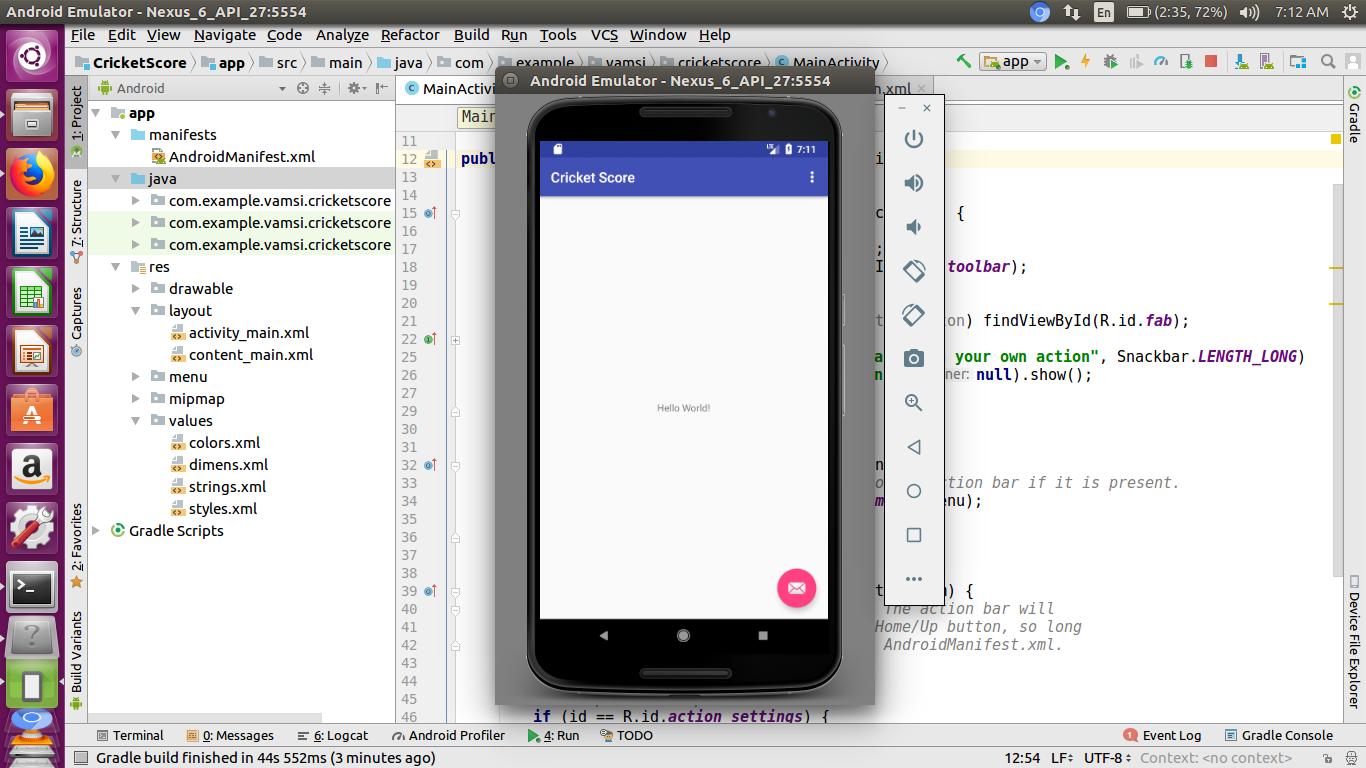1366x768 pixels.
Task: Click the CricketScore breadcrumb
Action: click(x=131, y=62)
